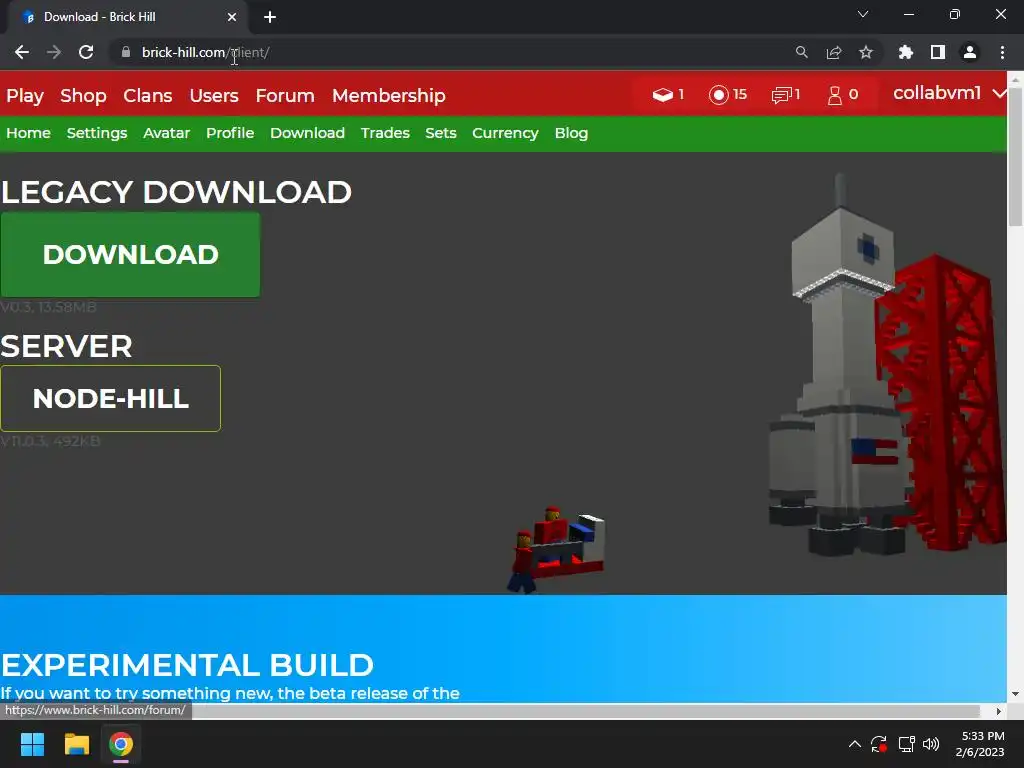Click the horizontal scrollbar right arrow
Screen dimensions: 1024x768
pyautogui.click(x=999, y=711)
